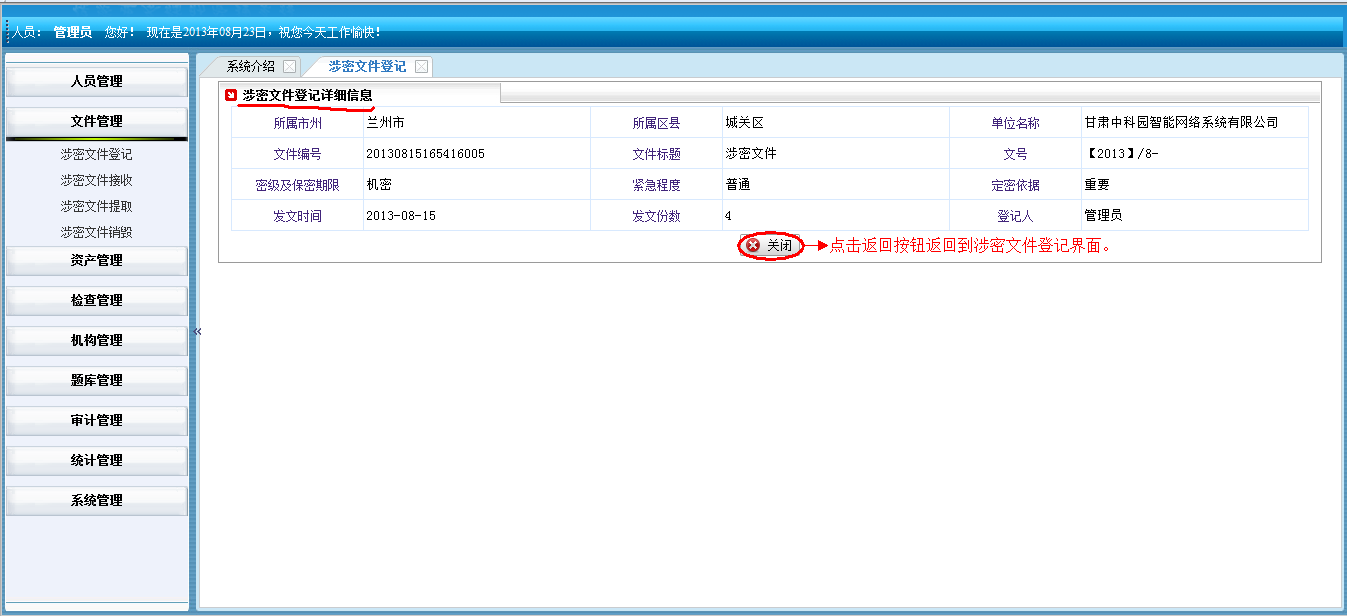This screenshot has height=616, width=1347.
Task: Click the secrecy level value 机密
Action: (x=379, y=185)
